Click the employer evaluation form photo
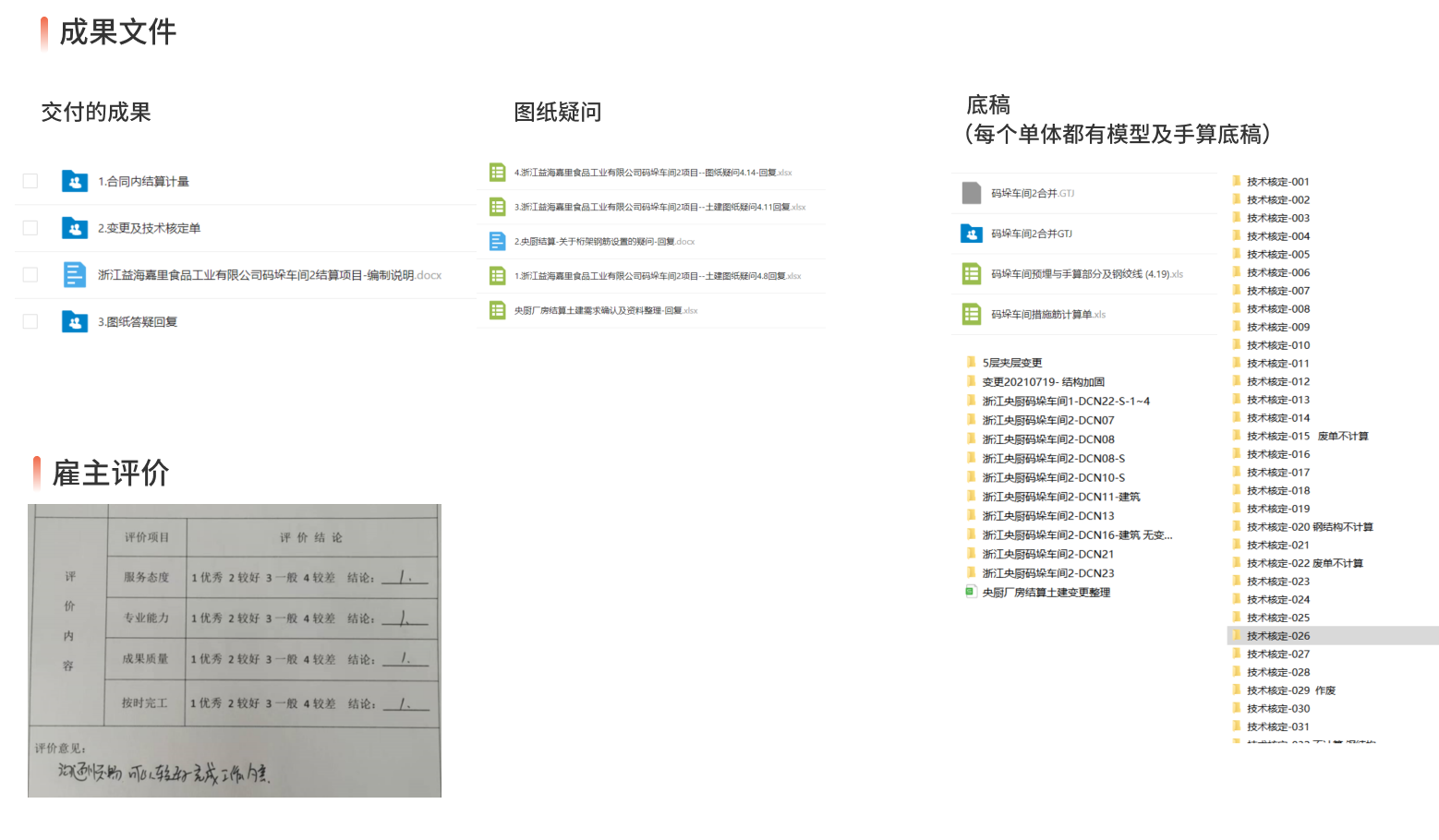Image resolution: width=1439 pixels, height=840 pixels. pos(235,651)
